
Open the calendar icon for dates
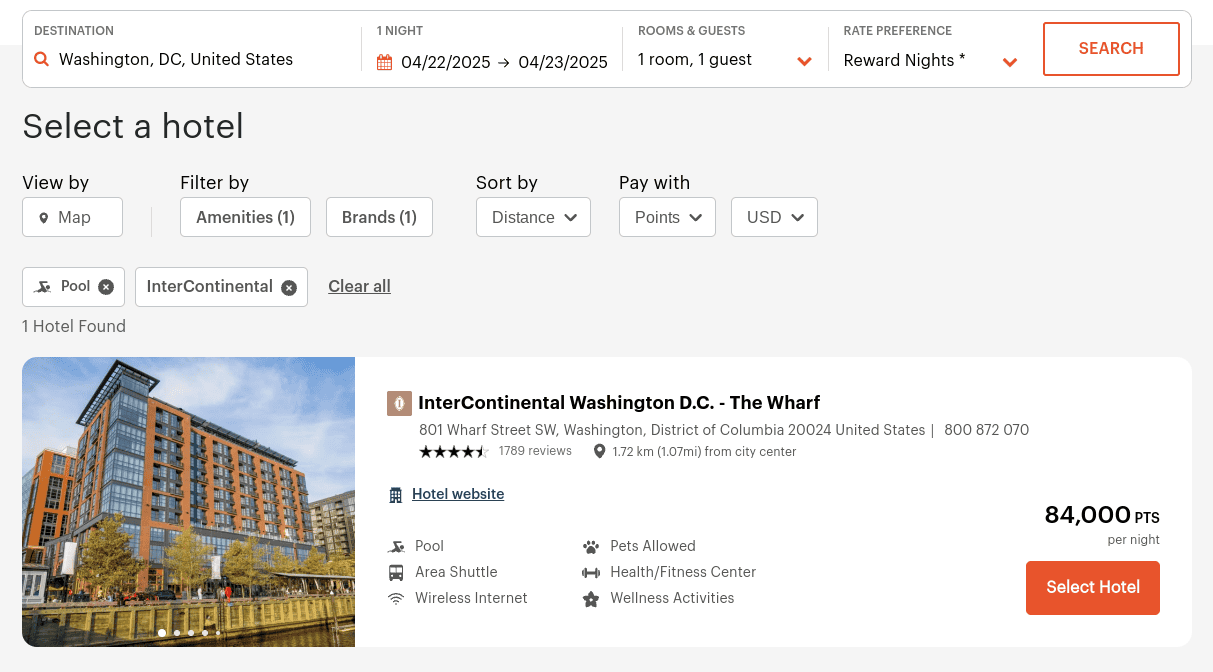pyautogui.click(x=385, y=62)
